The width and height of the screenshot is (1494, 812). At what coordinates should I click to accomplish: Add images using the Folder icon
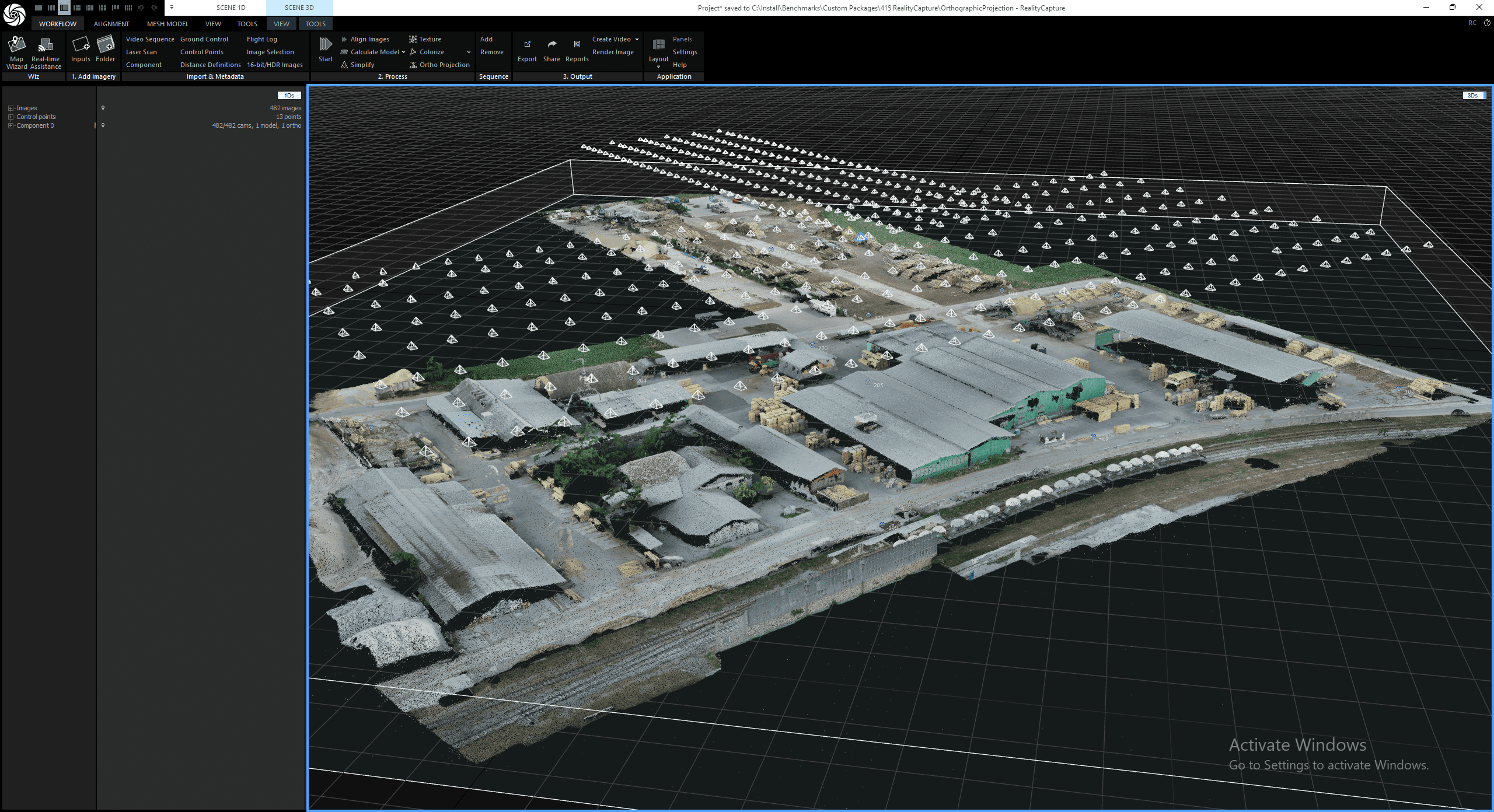tap(106, 50)
